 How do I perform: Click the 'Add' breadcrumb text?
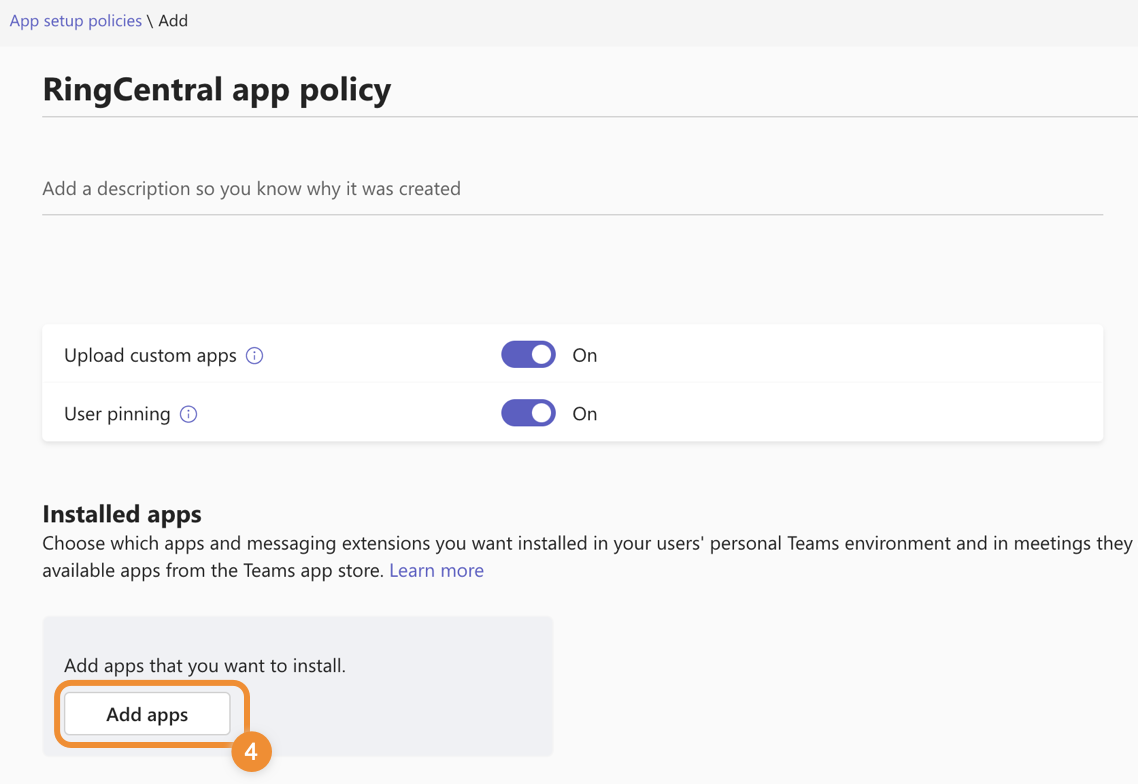pos(173,21)
